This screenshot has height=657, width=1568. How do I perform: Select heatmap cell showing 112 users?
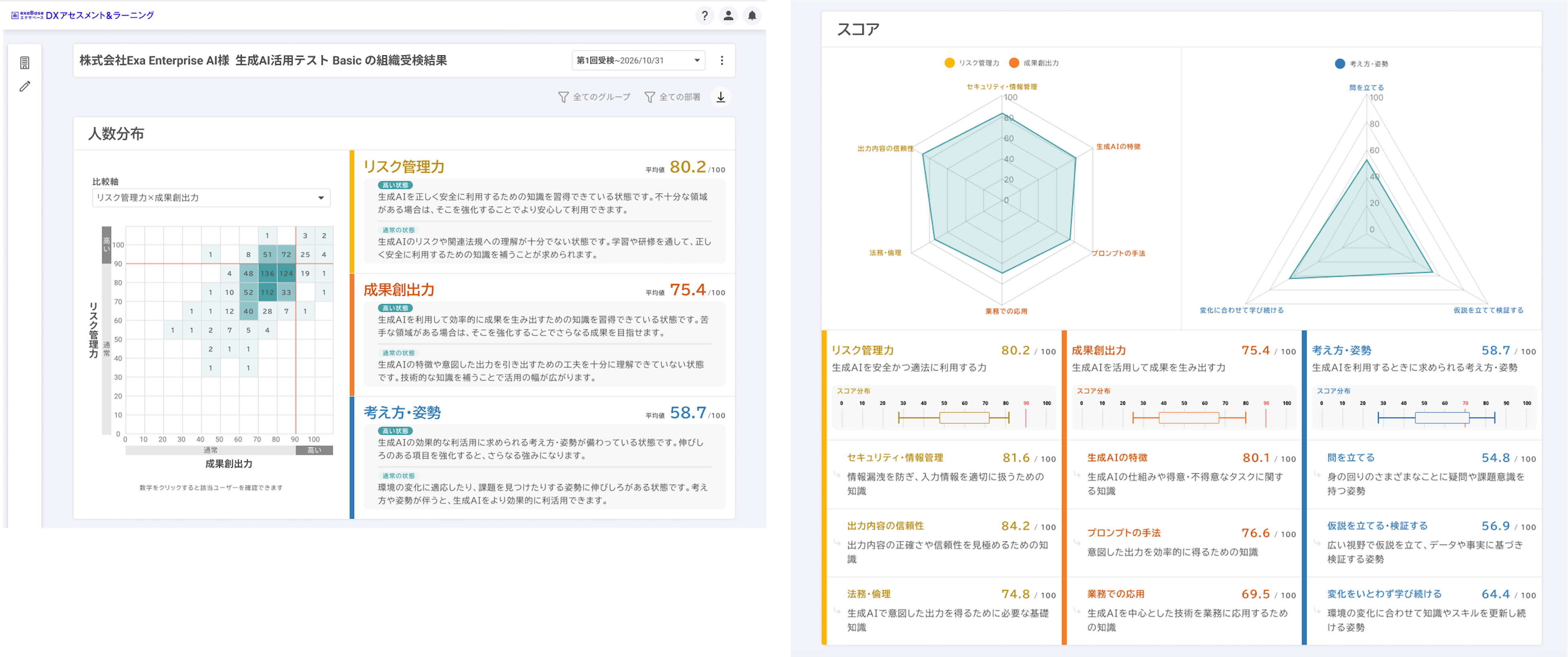pyautogui.click(x=267, y=292)
